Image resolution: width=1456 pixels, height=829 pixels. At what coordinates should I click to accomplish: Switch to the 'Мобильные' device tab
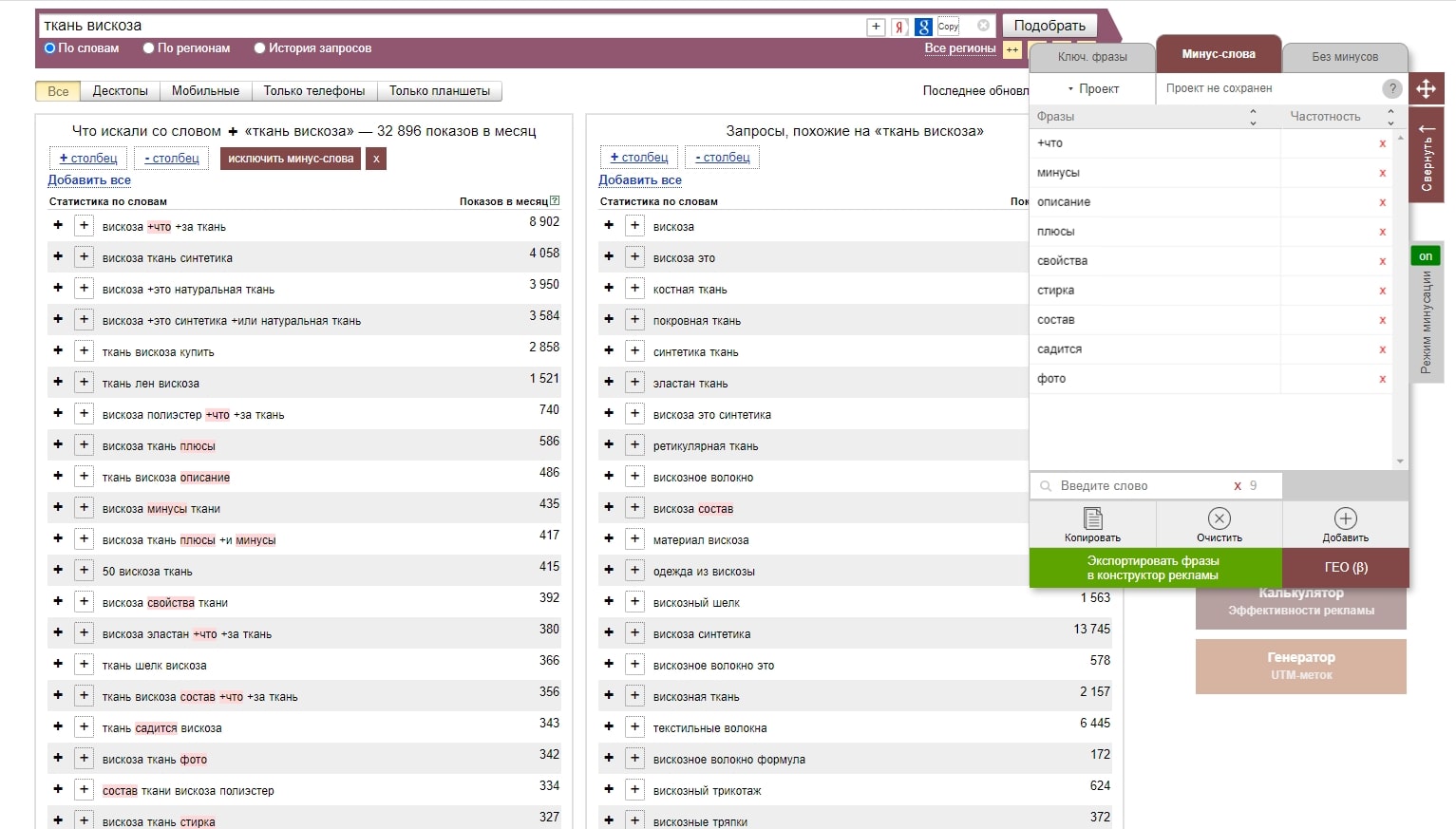(x=205, y=91)
